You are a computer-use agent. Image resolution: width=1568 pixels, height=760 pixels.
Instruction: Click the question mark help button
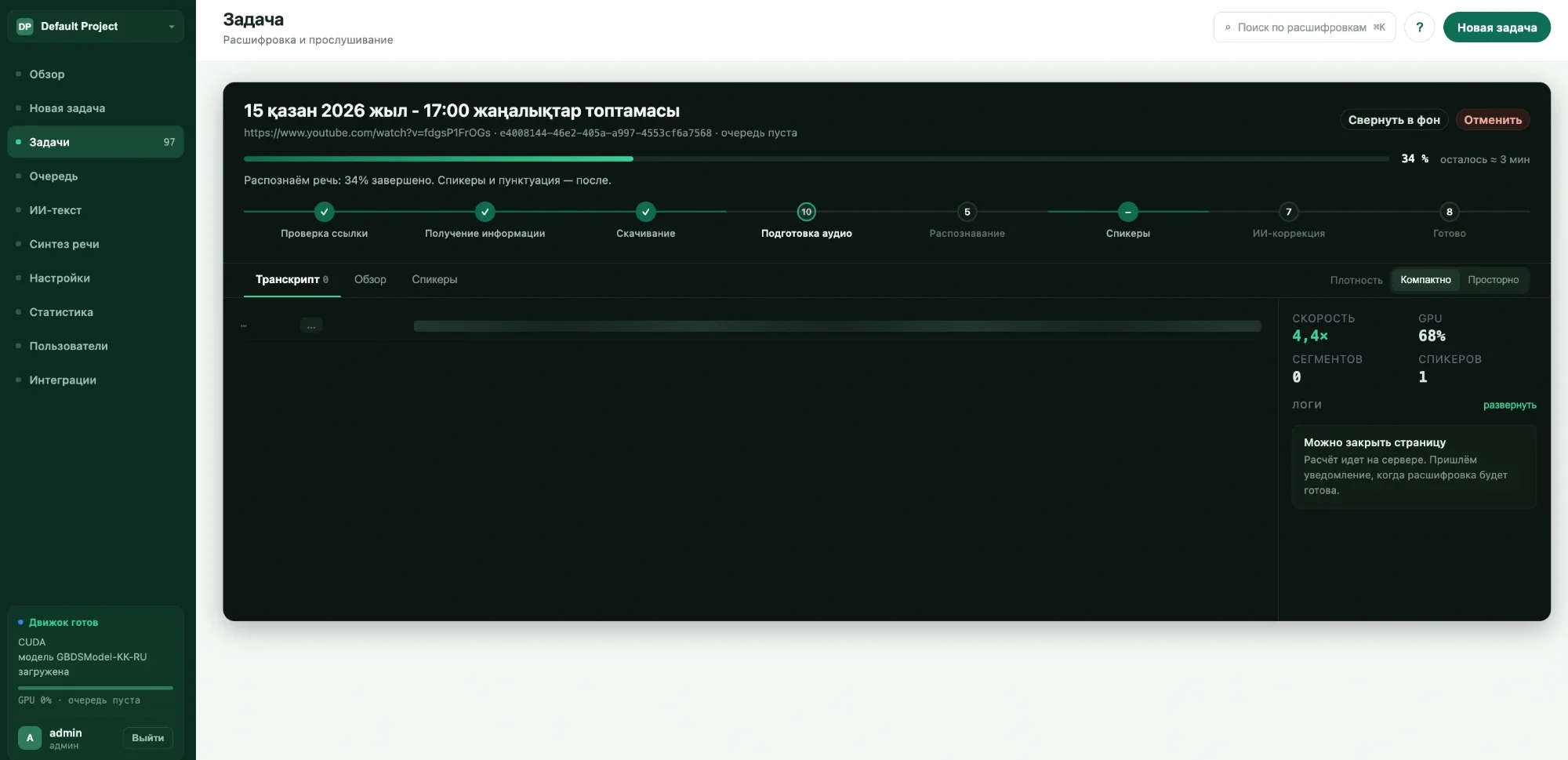click(1419, 27)
